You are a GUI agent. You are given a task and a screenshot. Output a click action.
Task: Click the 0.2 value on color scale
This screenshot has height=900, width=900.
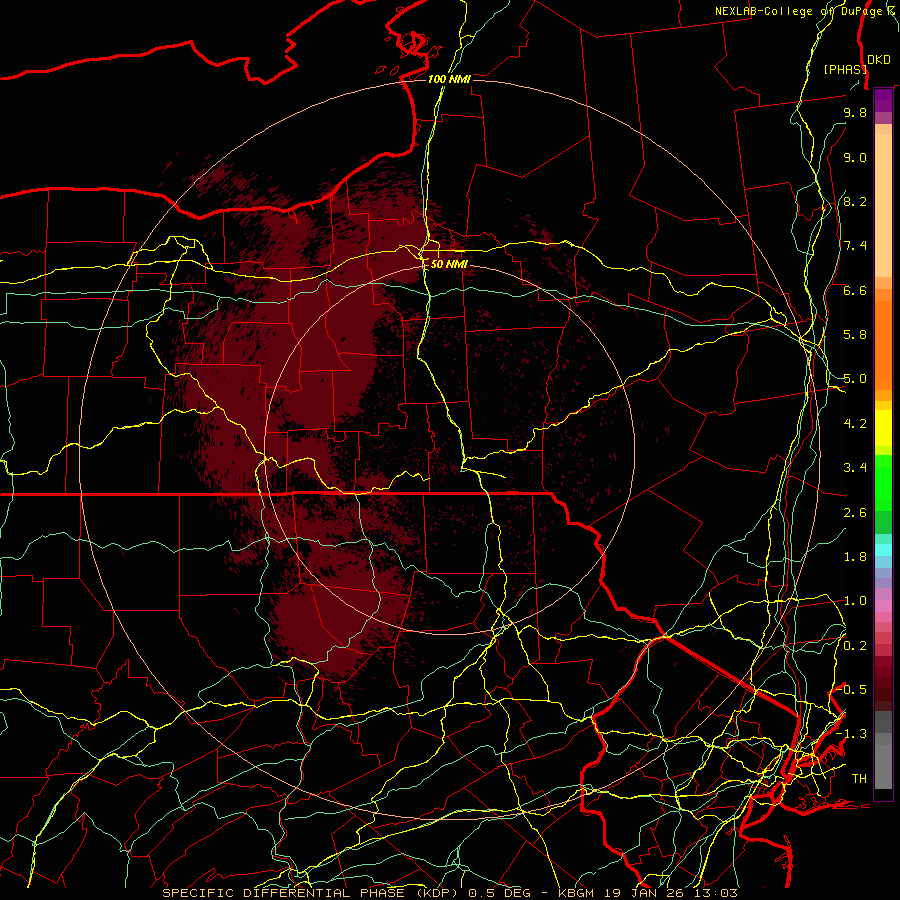pyautogui.click(x=855, y=646)
